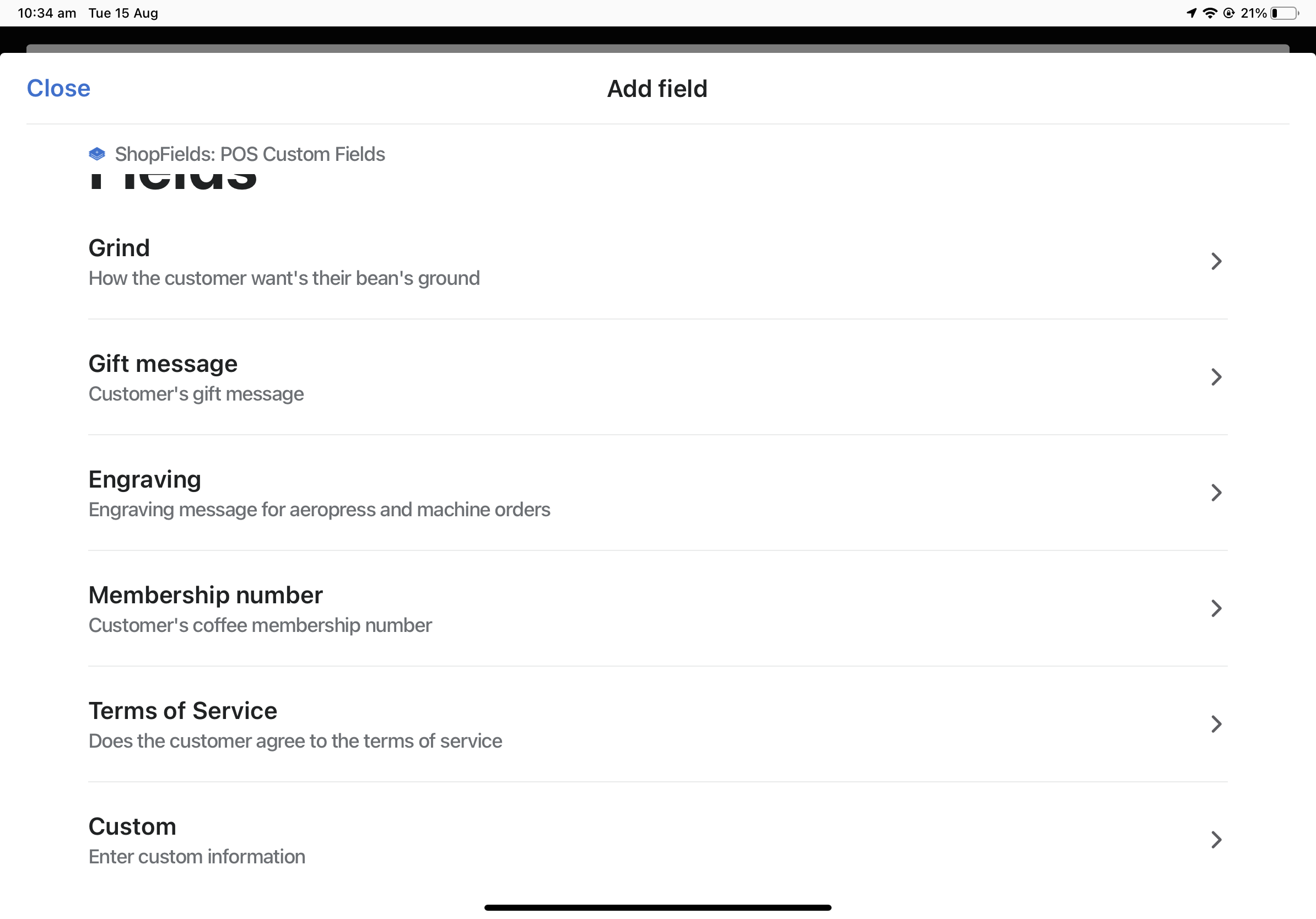The height and width of the screenshot is (919, 1316).
Task: Tap the ShopFields app icon
Action: (x=98, y=153)
